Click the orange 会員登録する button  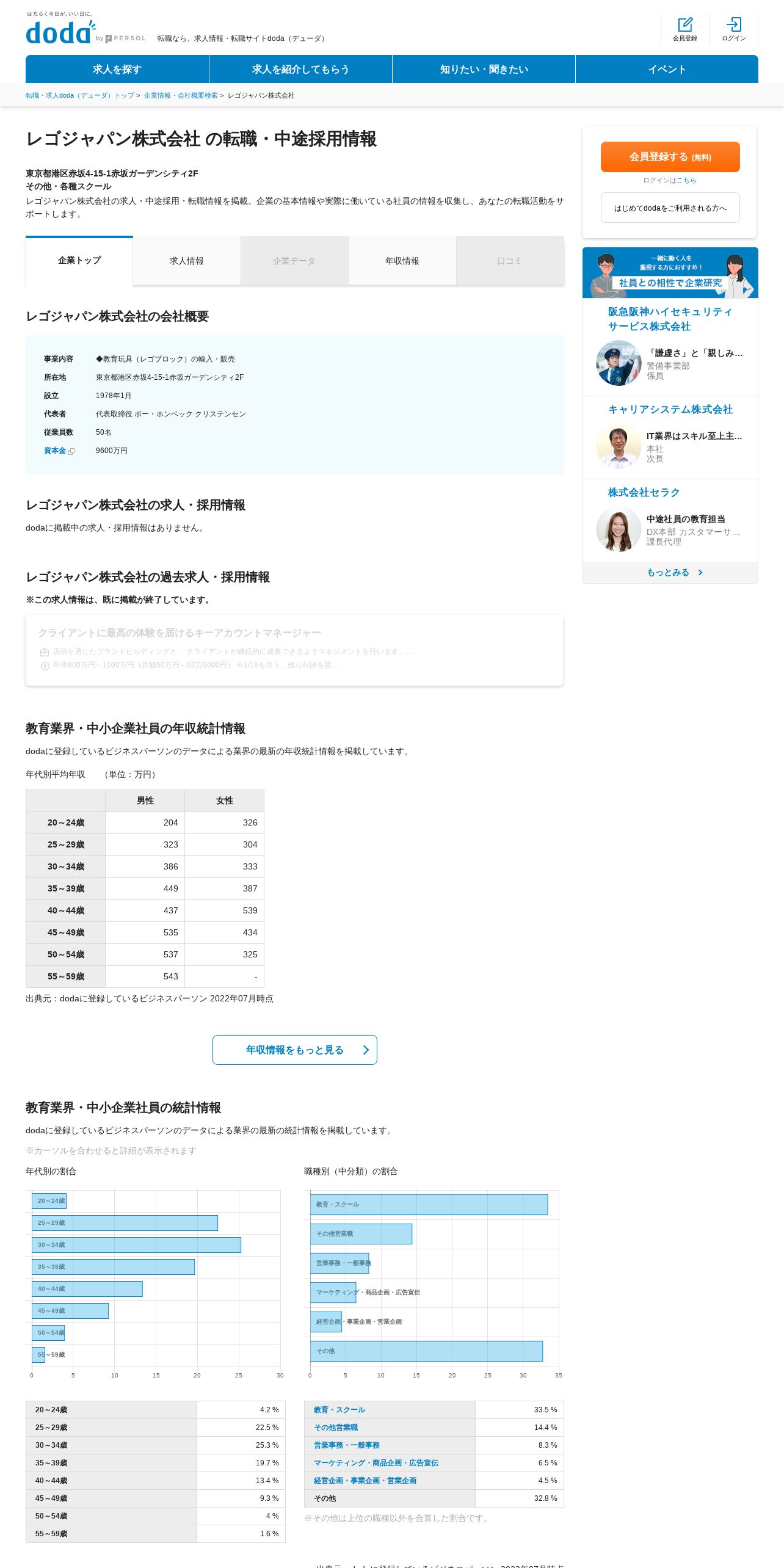pos(670,157)
